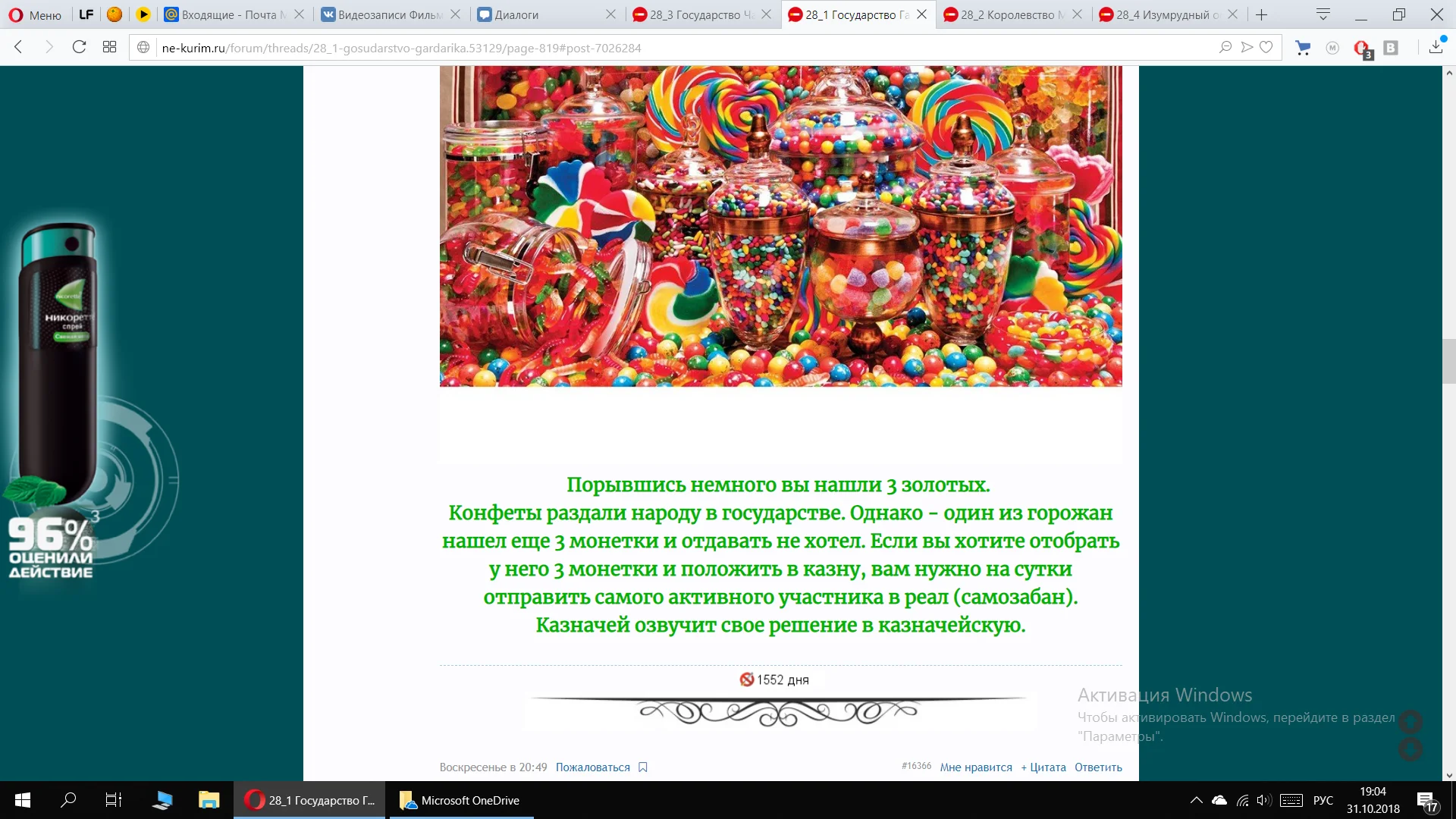Click Мне нравится on the post
Screen dimensions: 1456x819
coord(975,767)
